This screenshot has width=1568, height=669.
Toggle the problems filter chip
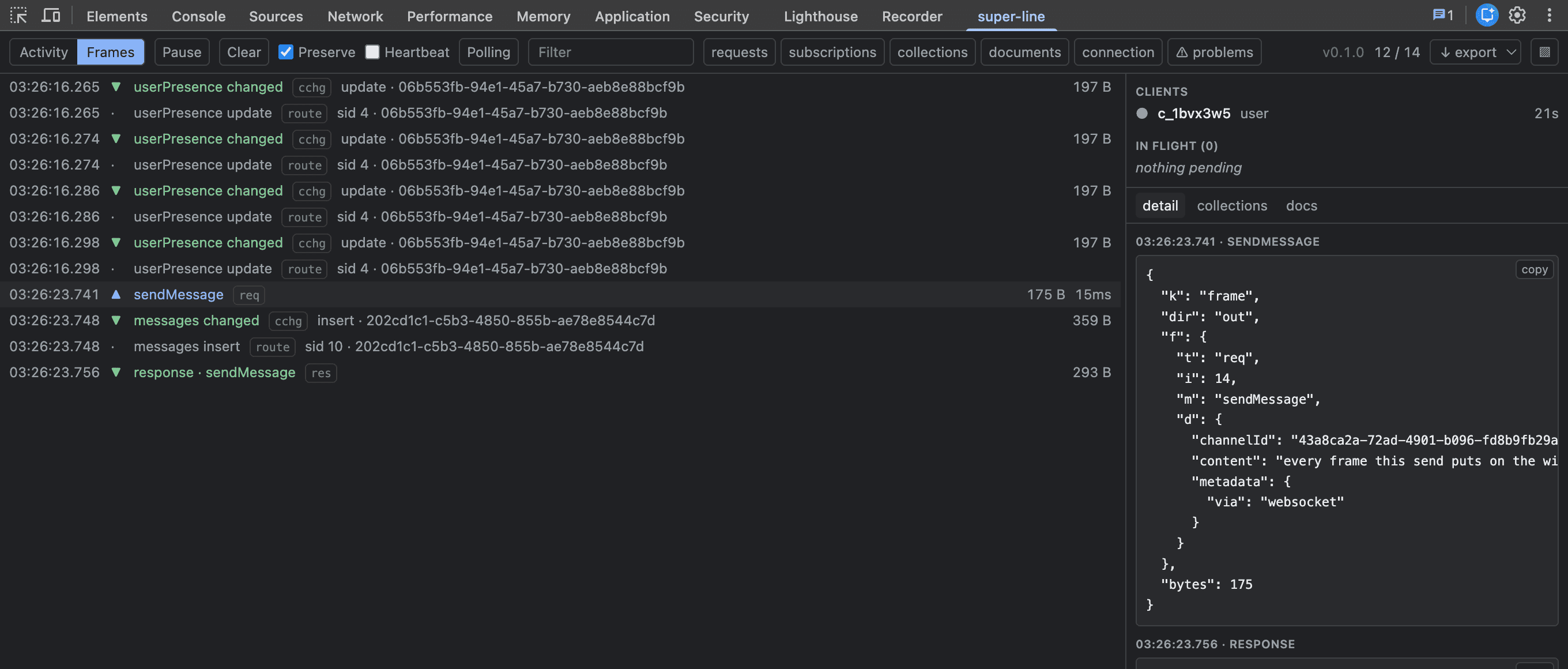pos(1215,52)
